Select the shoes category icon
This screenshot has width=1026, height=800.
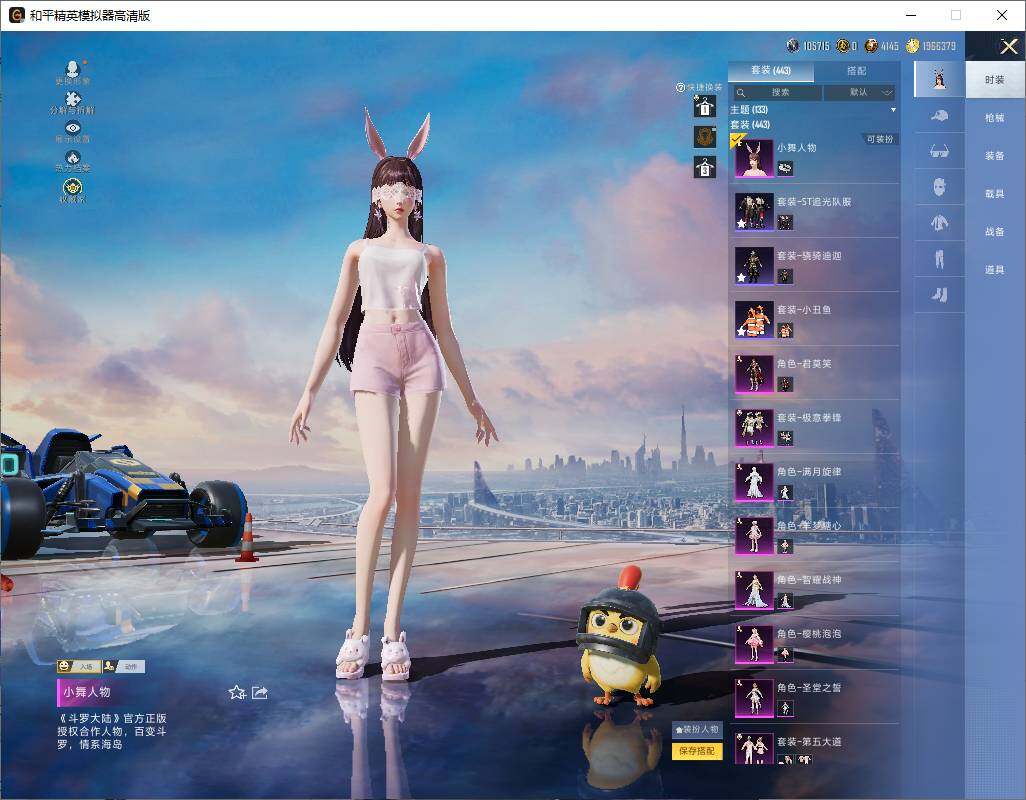[x=939, y=295]
